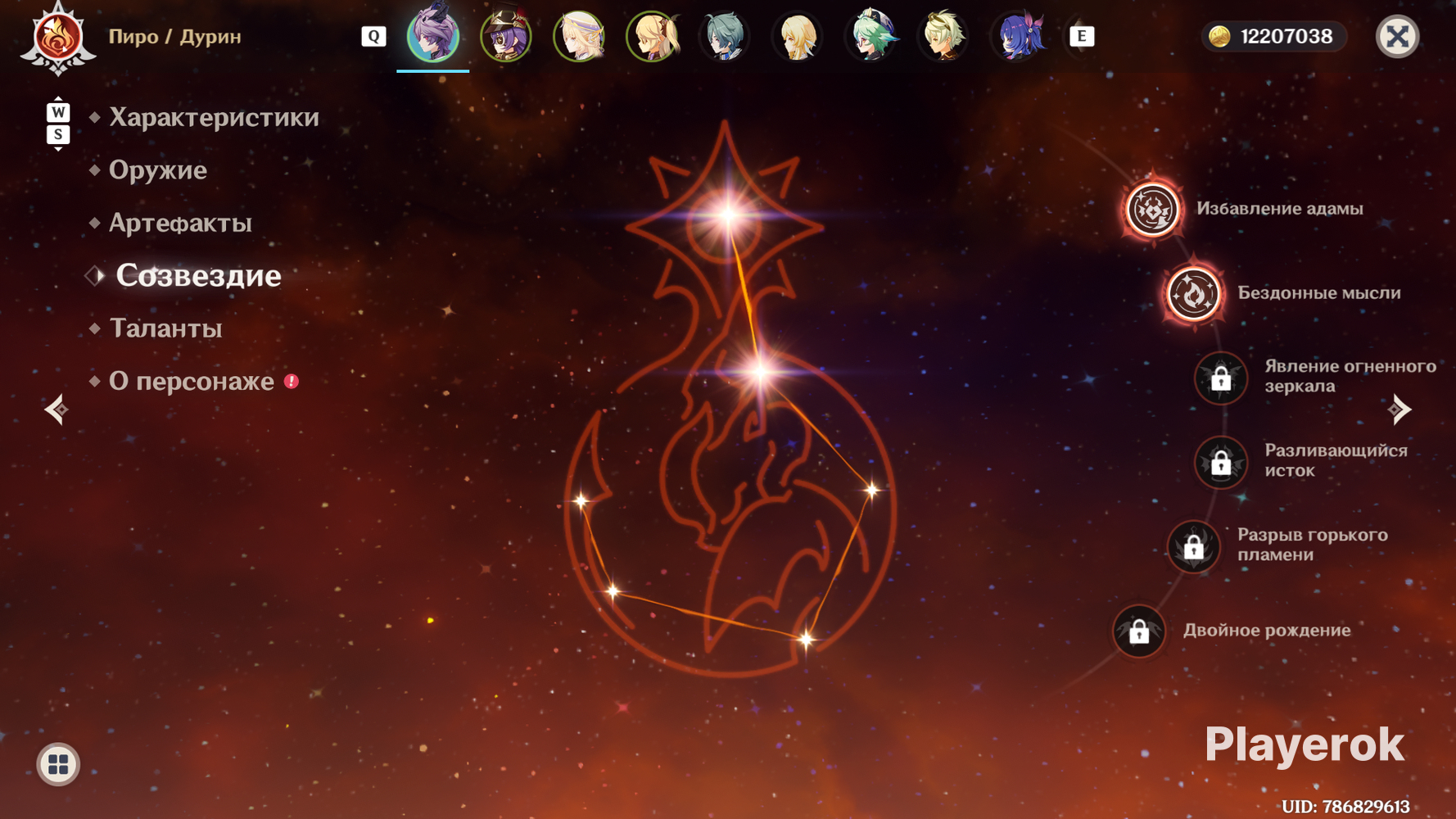Open the Оружие section
This screenshot has width=1456, height=819.
(158, 170)
